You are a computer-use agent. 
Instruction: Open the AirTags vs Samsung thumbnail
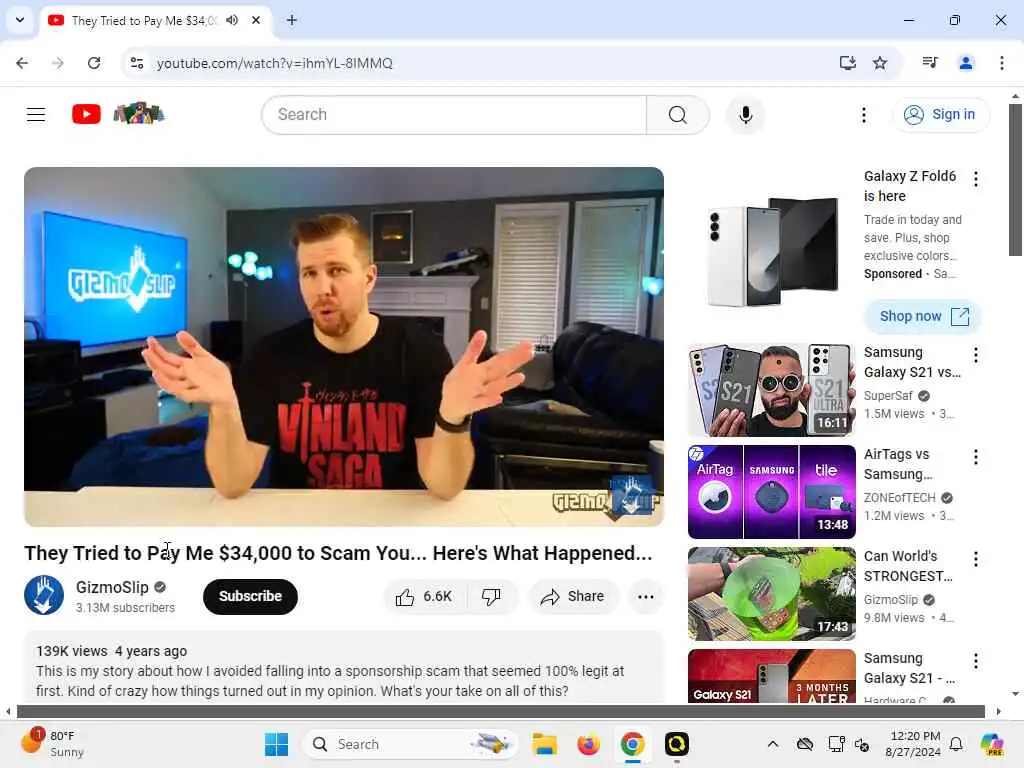pos(771,492)
